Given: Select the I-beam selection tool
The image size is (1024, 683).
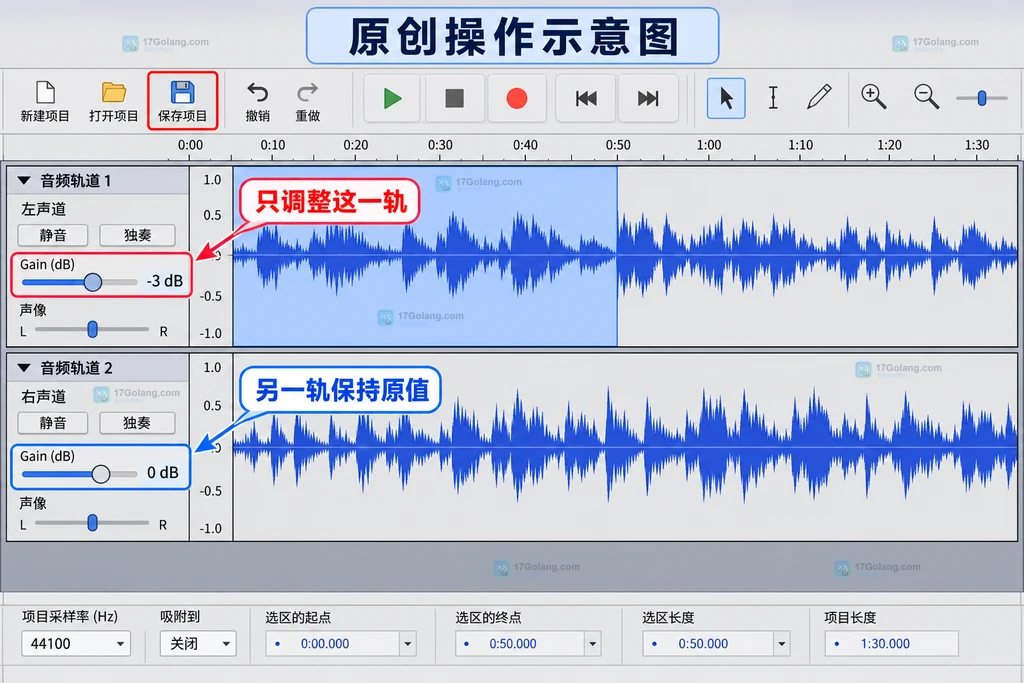Looking at the screenshot, I should (x=773, y=98).
